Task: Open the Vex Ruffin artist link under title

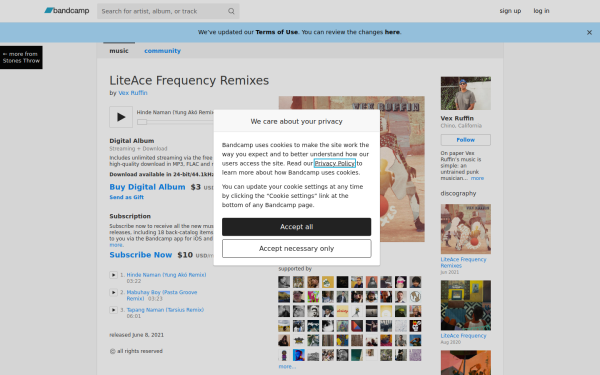Action: pyautogui.click(x=133, y=93)
